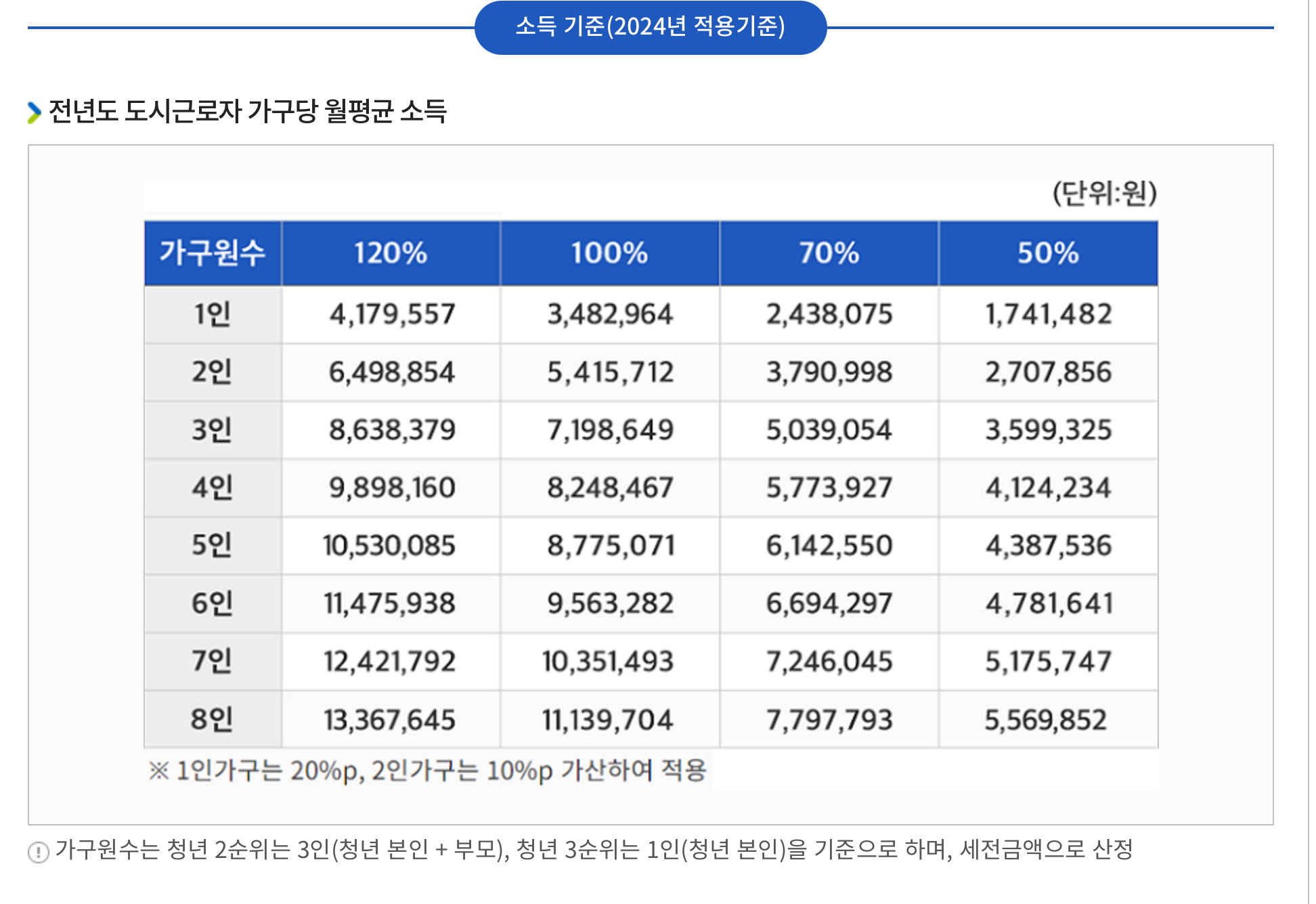Click the heading 전년도 도시근로자 가구당 월평균 소득
The width and height of the screenshot is (1316, 904).
click(x=248, y=112)
